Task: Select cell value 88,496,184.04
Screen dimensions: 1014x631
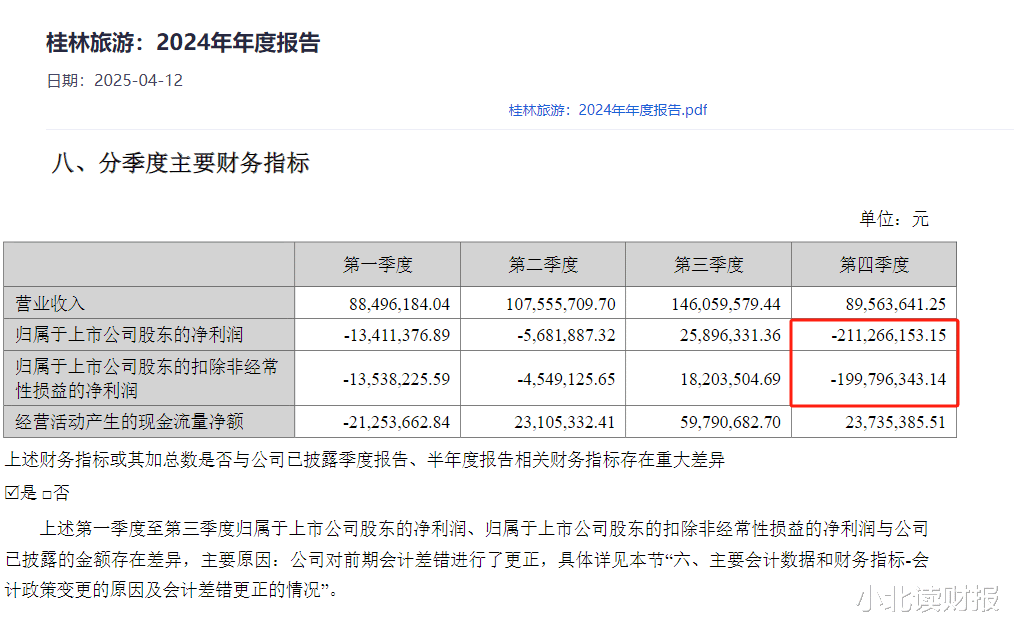Action: click(x=400, y=304)
